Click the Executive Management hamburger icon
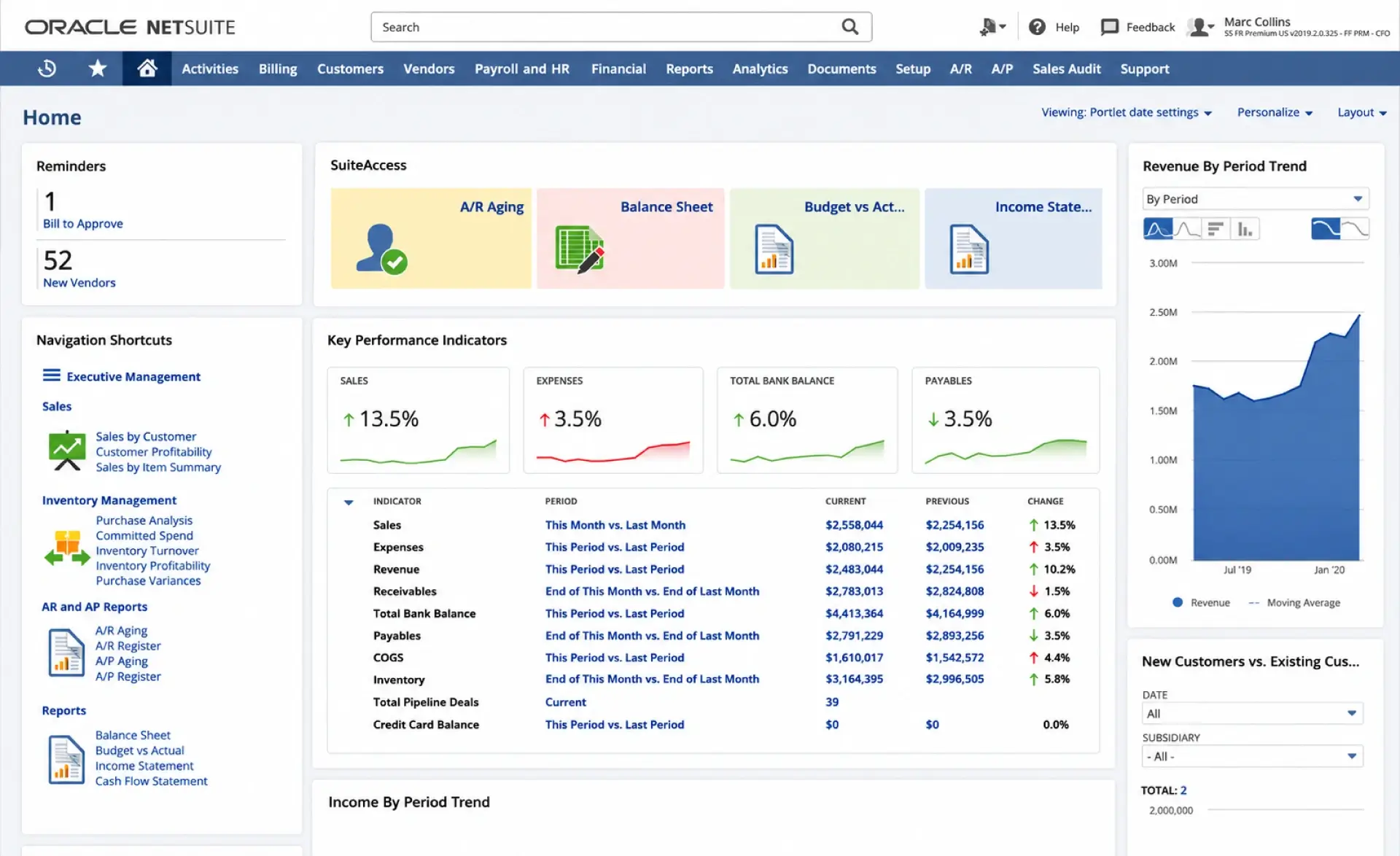Viewport: 1400px width, 856px height. coord(51,376)
